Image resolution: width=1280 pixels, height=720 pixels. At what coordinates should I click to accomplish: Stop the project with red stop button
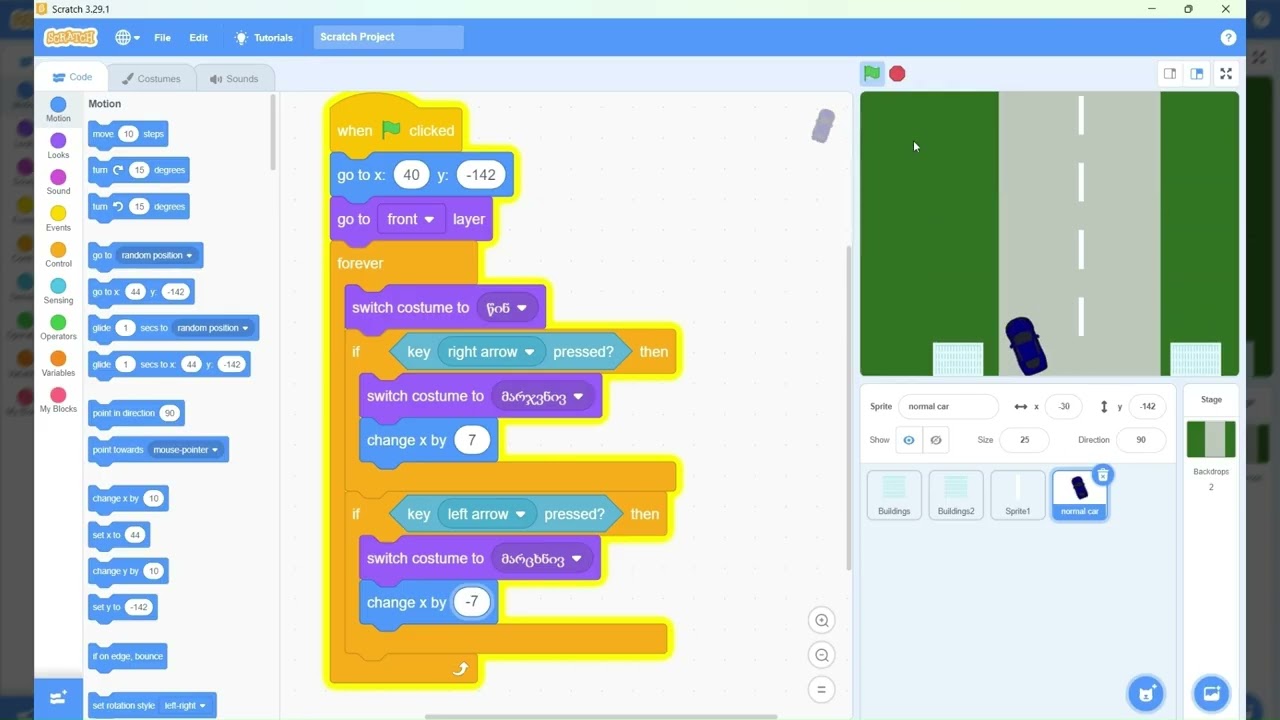tap(897, 73)
